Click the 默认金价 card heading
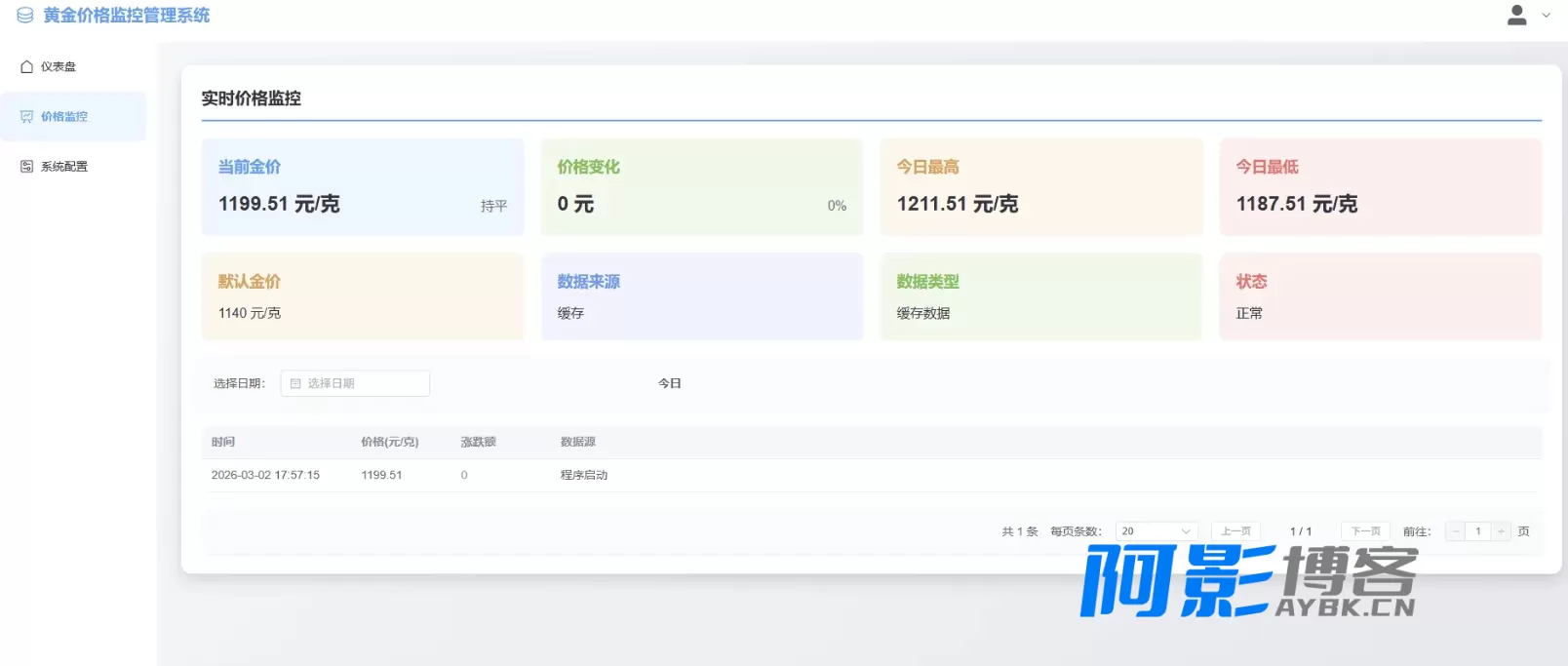Viewport: 1568px width, 666px height. (250, 282)
